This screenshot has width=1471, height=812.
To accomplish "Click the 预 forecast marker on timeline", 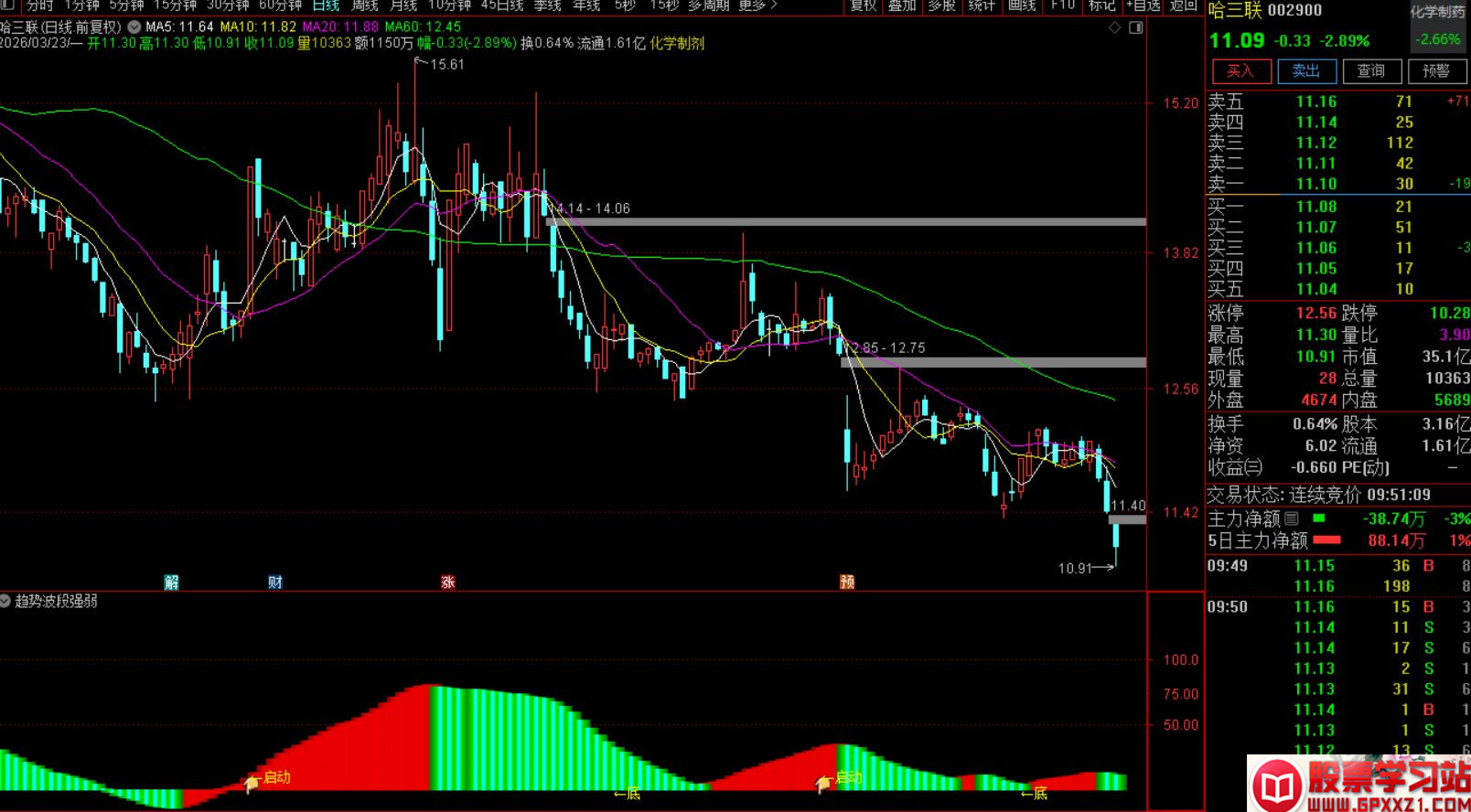I will tap(847, 582).
